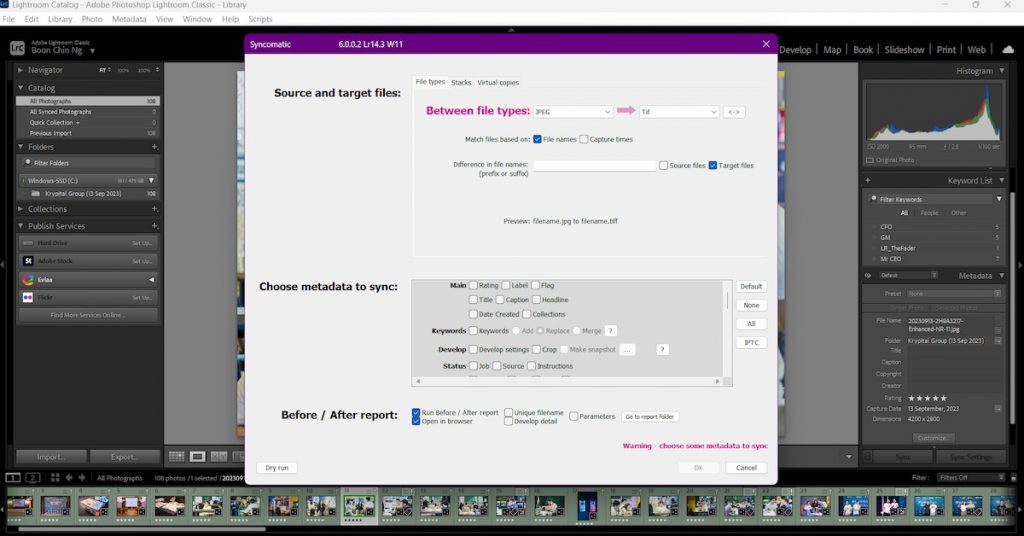The height and width of the screenshot is (536, 1024).
Task: Enable the Develop settings checkbox
Action: click(x=473, y=349)
